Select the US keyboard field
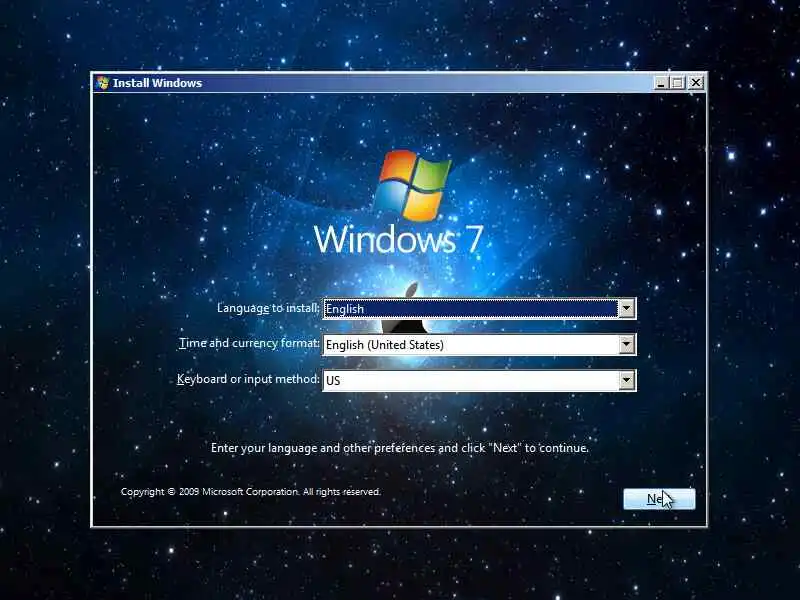 pyautogui.click(x=479, y=381)
